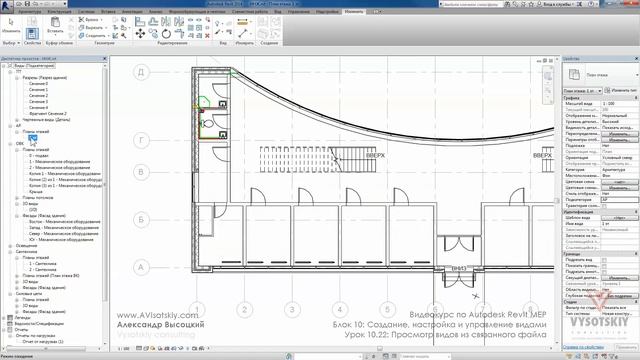The width and height of the screenshot is (640, 360).
Task: Toggle the Подрезать аннотации checkbox
Action: 604,272
